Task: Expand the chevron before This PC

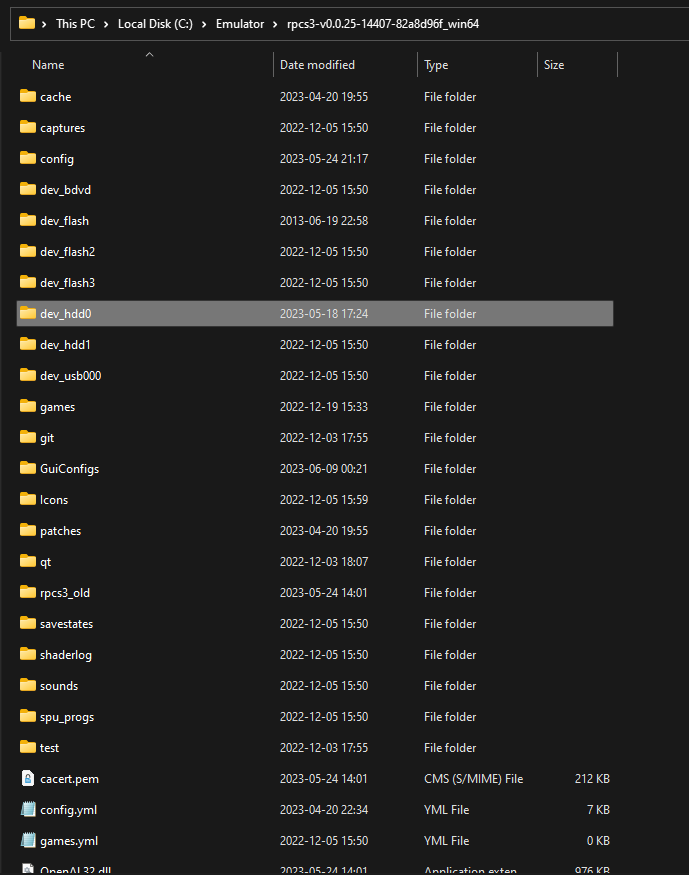Action: 44,24
